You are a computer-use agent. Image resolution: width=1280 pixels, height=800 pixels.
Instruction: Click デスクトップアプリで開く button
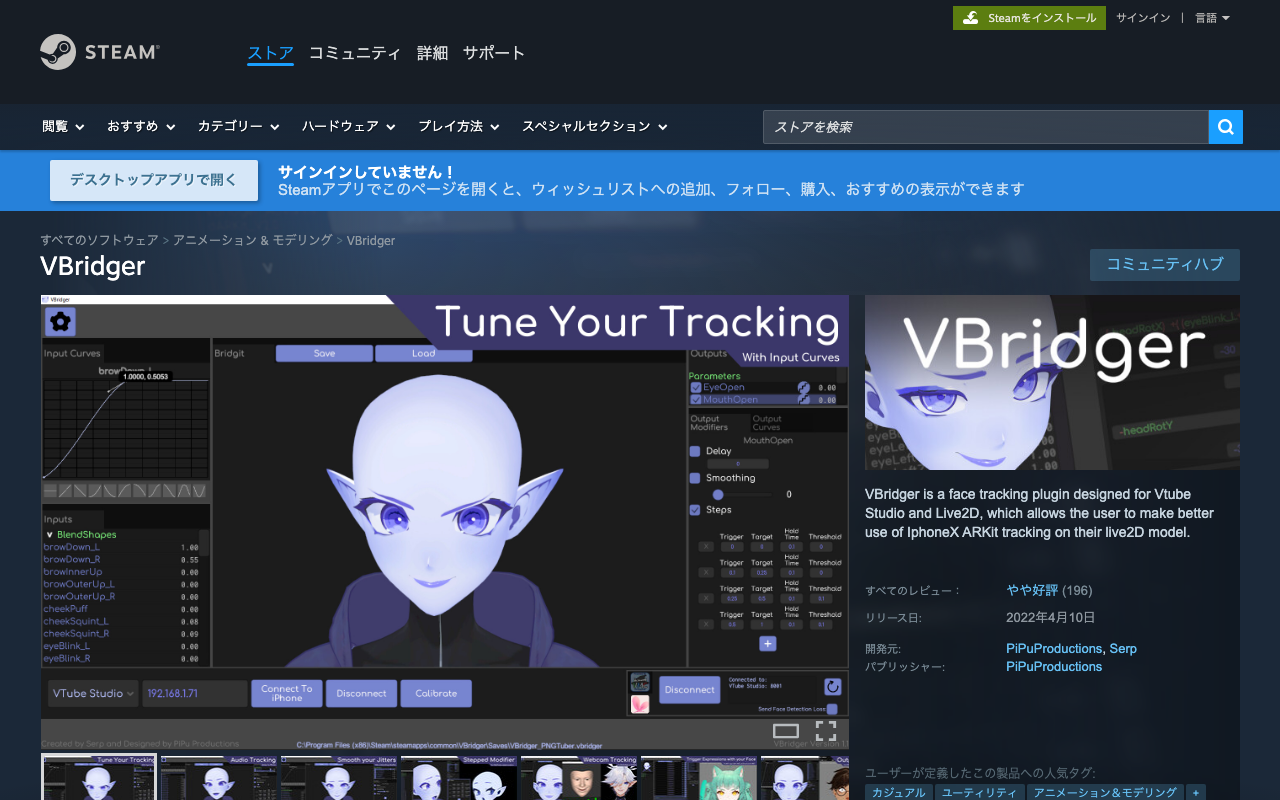(x=154, y=180)
